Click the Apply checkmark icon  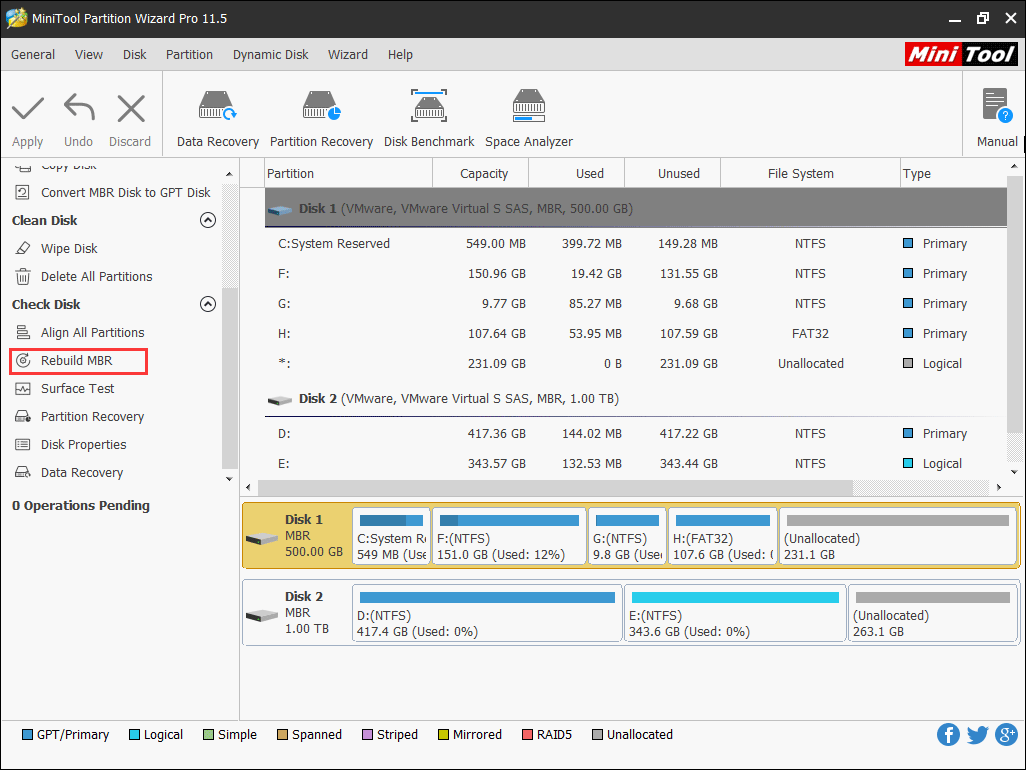point(27,109)
